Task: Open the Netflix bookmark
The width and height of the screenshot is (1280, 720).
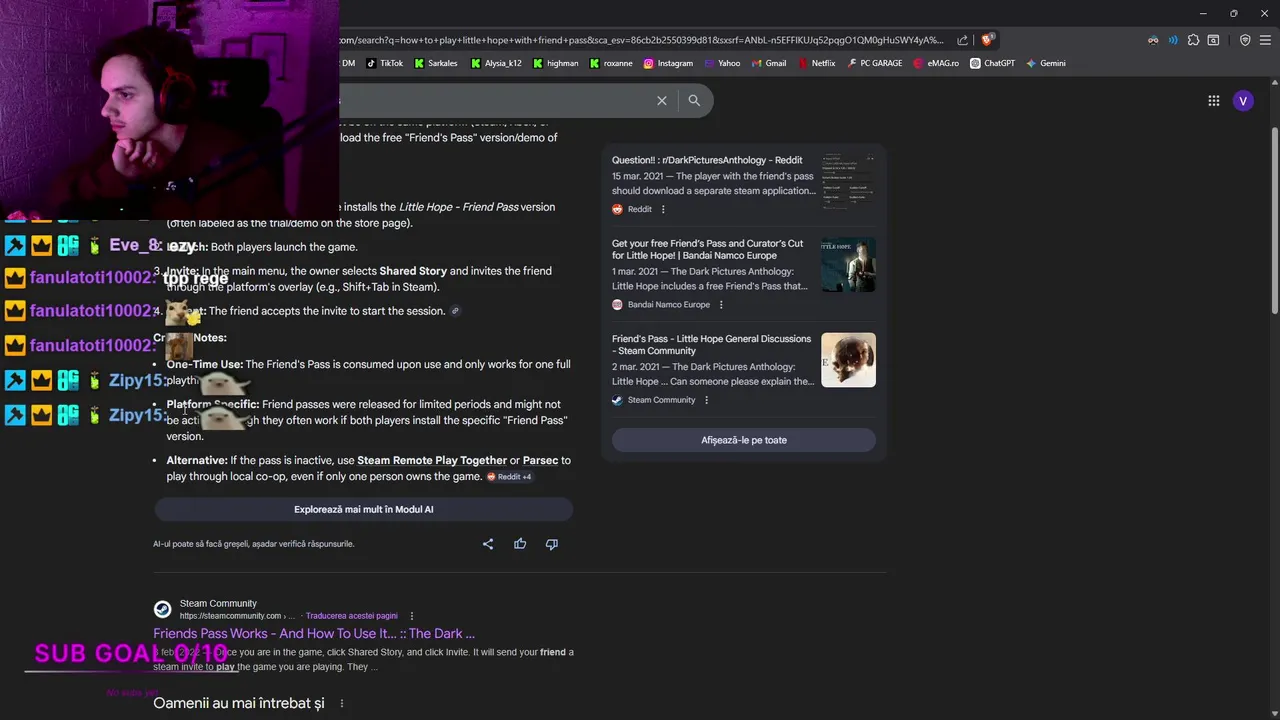Action: point(816,63)
